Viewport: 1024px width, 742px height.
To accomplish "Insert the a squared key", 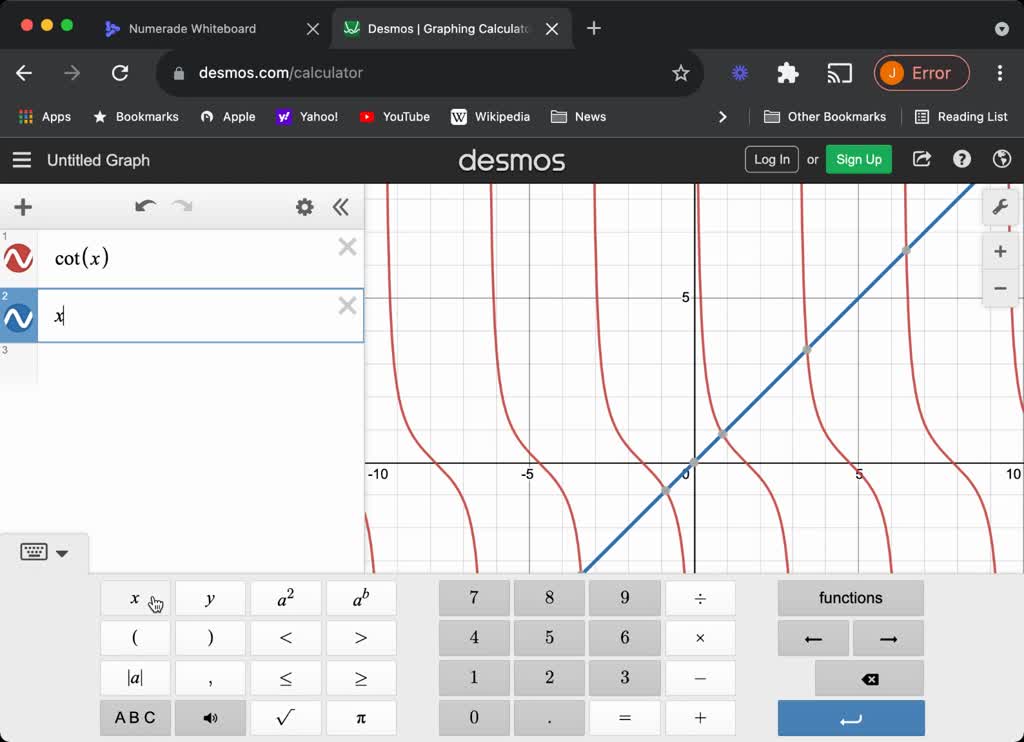I will 285,598.
